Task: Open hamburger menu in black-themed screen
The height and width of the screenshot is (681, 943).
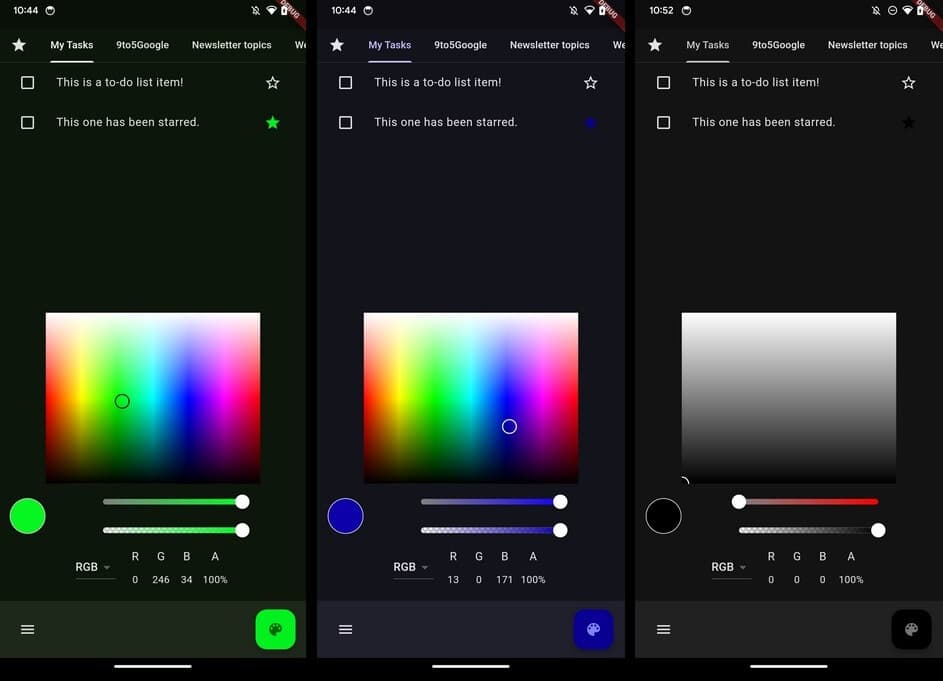Action: pyautogui.click(x=663, y=630)
